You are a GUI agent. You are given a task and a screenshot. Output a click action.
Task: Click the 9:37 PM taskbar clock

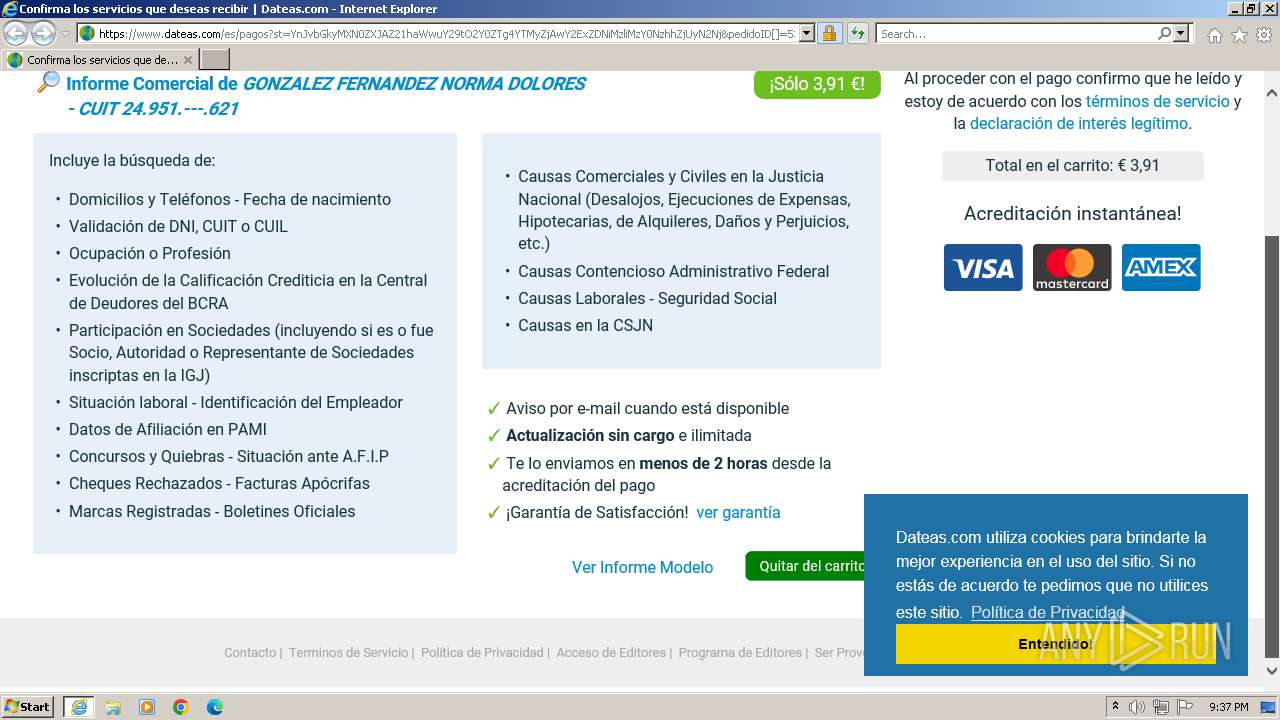[x=1228, y=707]
